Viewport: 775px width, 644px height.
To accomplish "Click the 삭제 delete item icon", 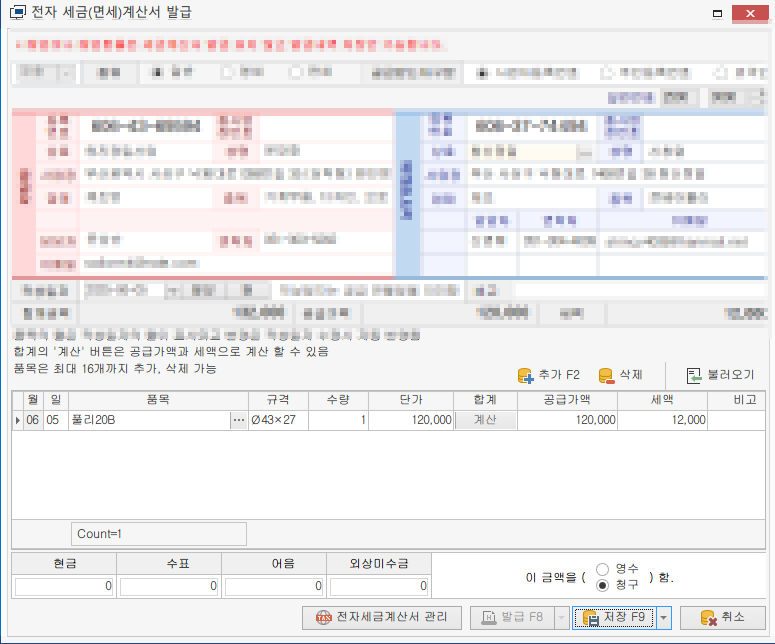I will [606, 376].
